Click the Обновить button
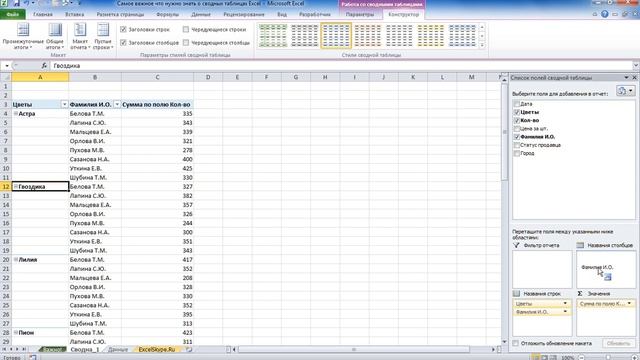 [618, 343]
